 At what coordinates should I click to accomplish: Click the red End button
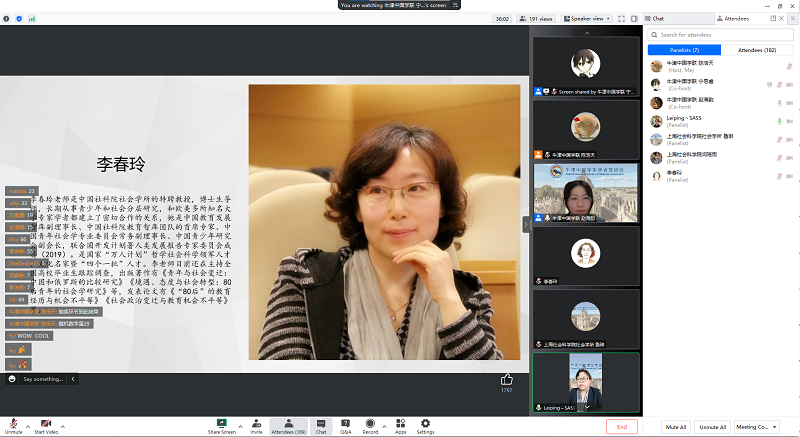[x=621, y=426]
